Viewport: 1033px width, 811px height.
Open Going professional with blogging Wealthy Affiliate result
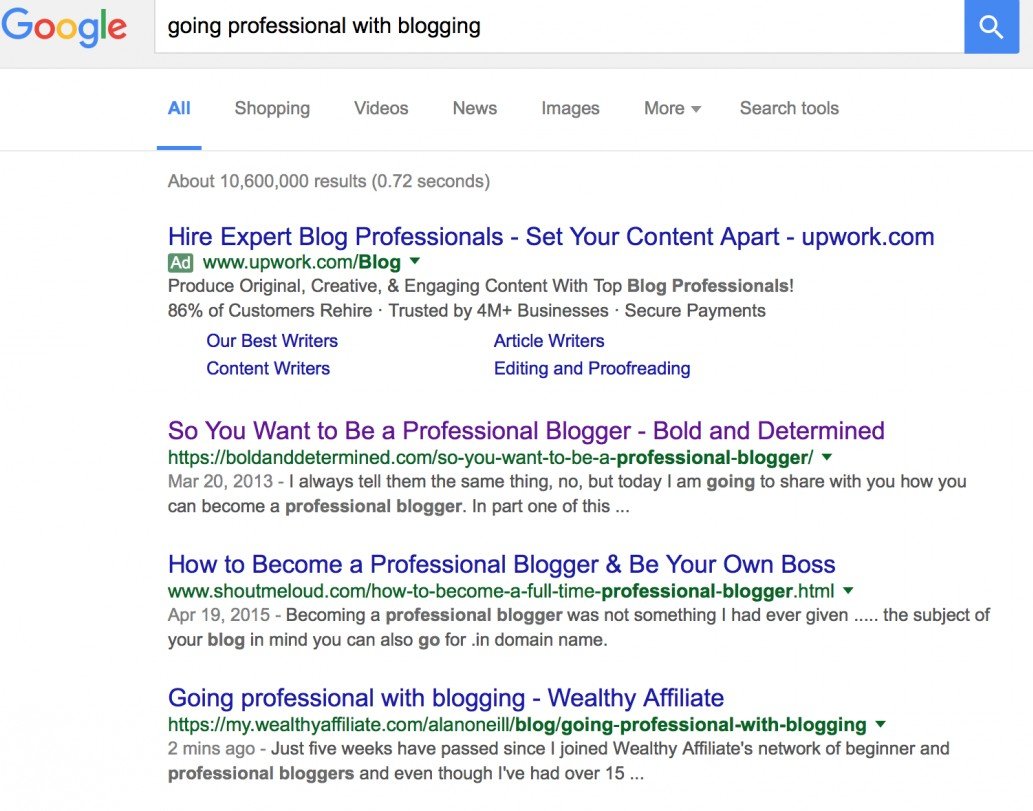coord(446,698)
